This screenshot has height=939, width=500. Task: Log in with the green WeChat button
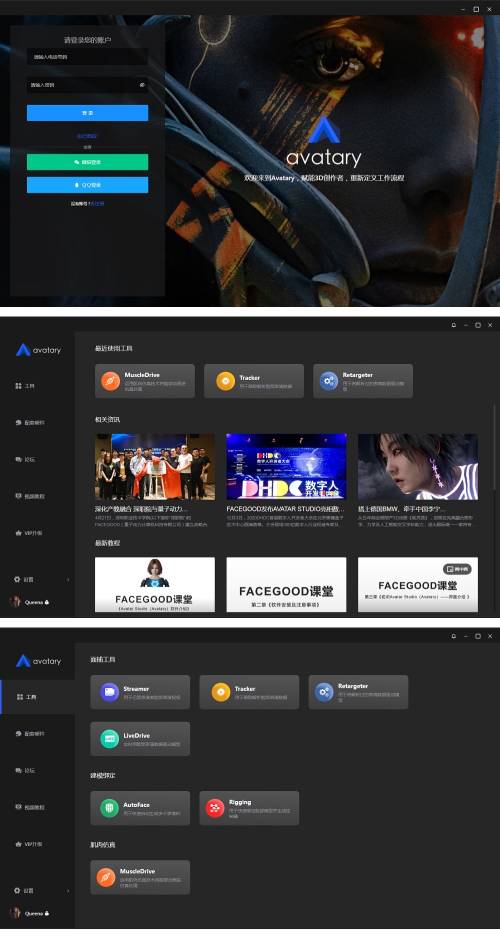(x=87, y=162)
